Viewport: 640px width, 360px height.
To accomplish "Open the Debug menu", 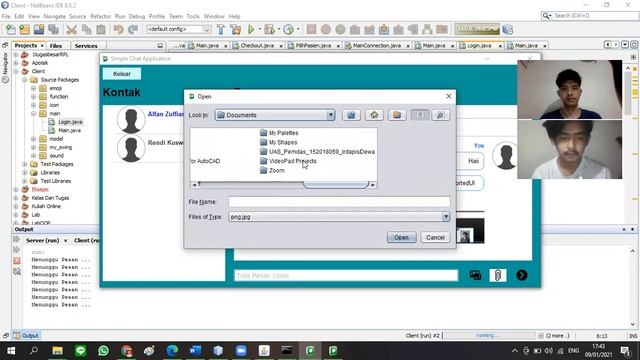I will 137,16.
